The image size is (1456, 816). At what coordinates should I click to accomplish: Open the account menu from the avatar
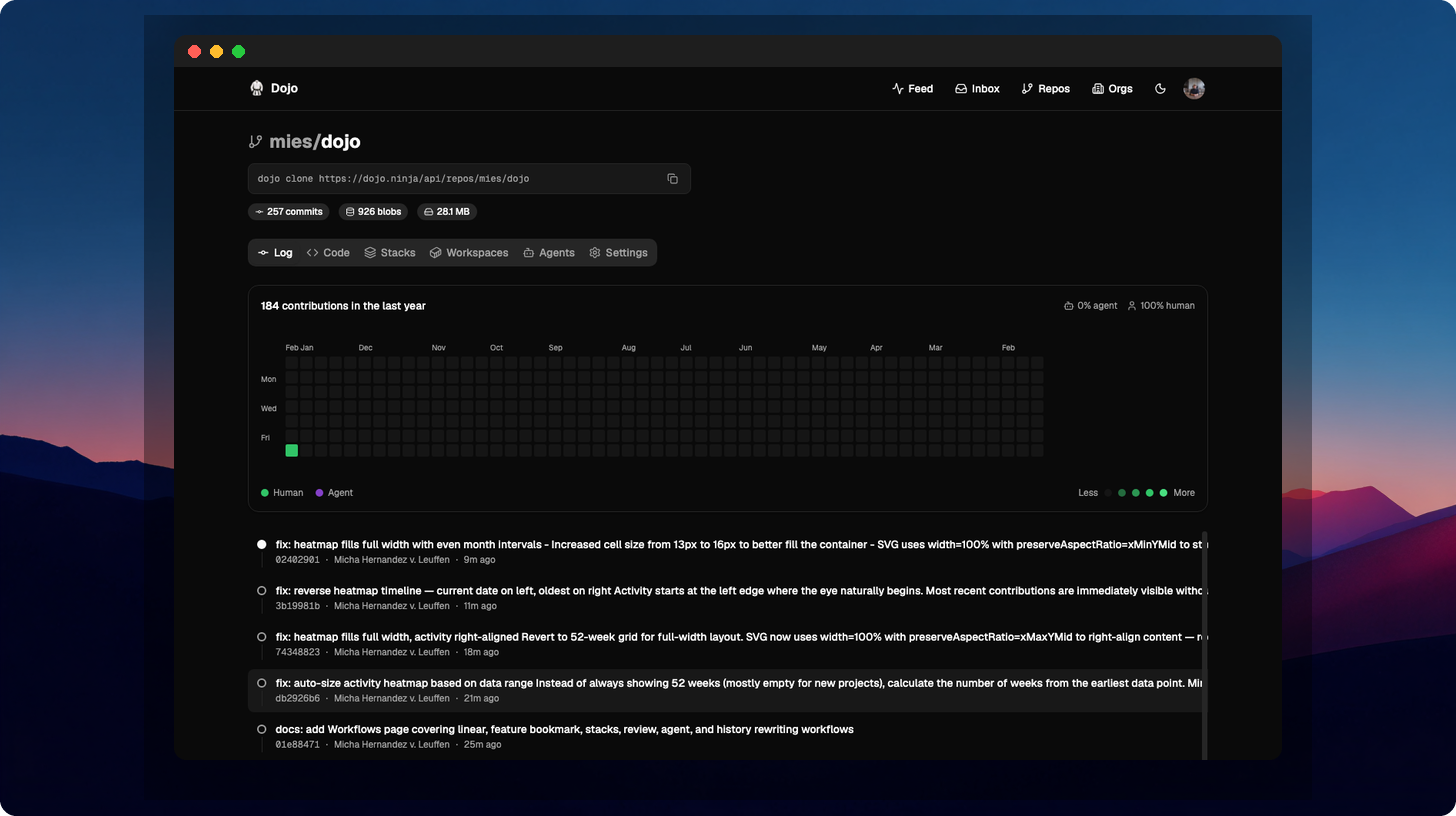(x=1194, y=88)
